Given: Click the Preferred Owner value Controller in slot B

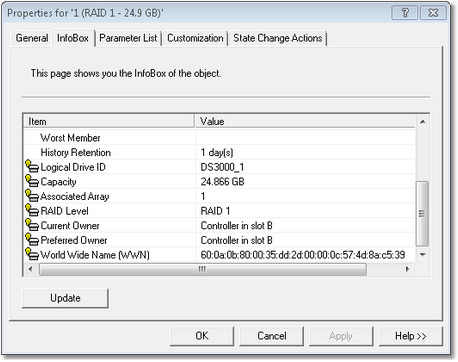Looking at the screenshot, I should tap(236, 240).
